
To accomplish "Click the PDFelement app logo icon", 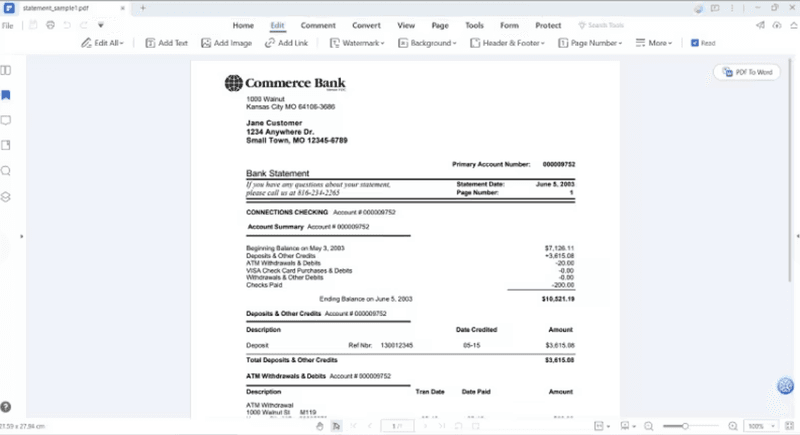I will 9,8.
